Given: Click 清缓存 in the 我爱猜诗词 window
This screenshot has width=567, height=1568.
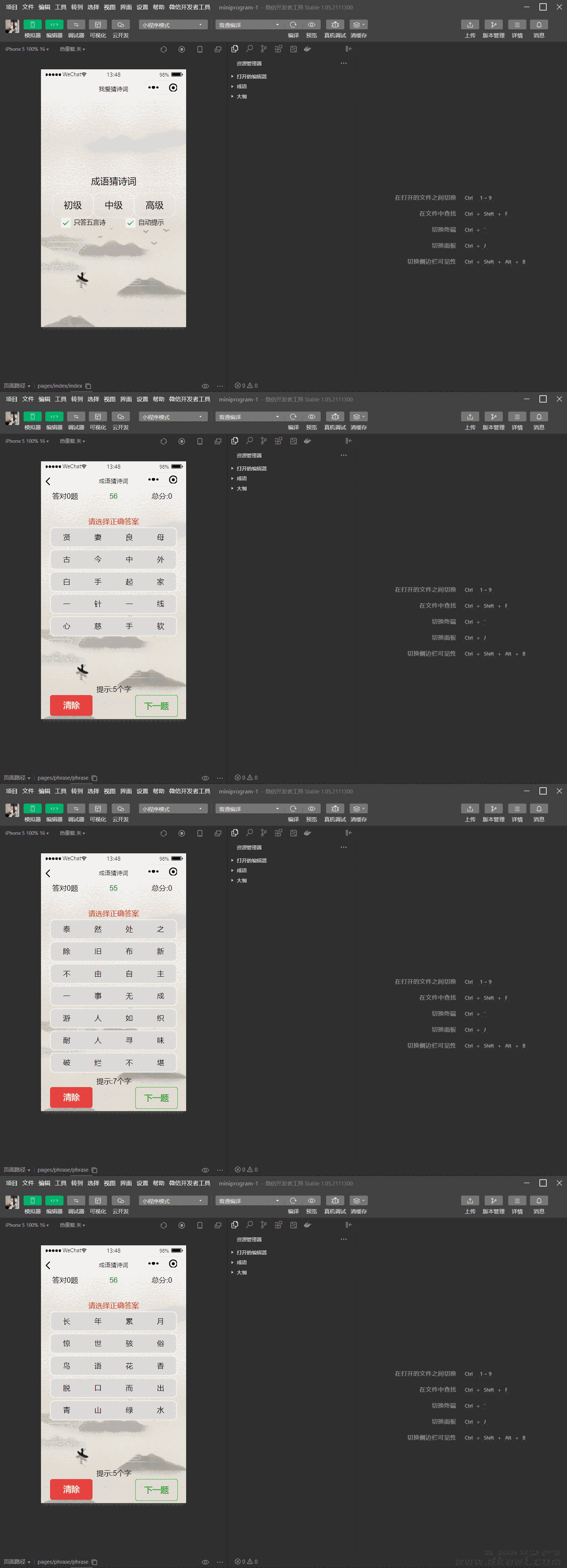Looking at the screenshot, I should click(x=358, y=25).
